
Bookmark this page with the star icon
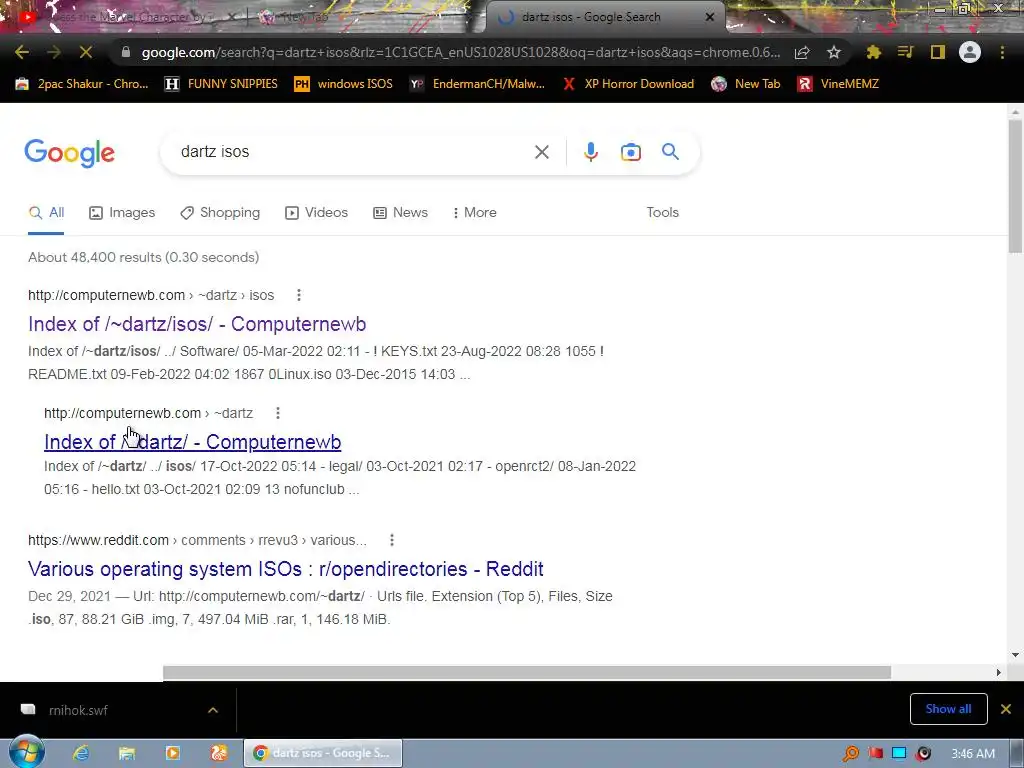[x=834, y=52]
